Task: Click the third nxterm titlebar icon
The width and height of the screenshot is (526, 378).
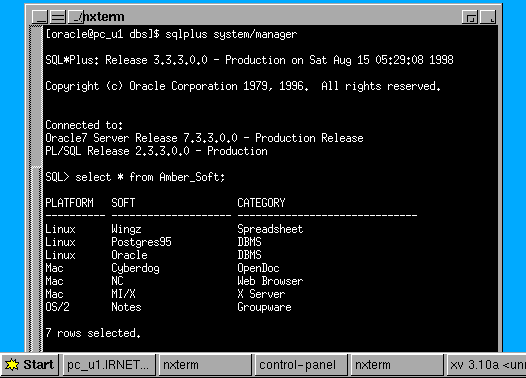Action: [x=75, y=17]
